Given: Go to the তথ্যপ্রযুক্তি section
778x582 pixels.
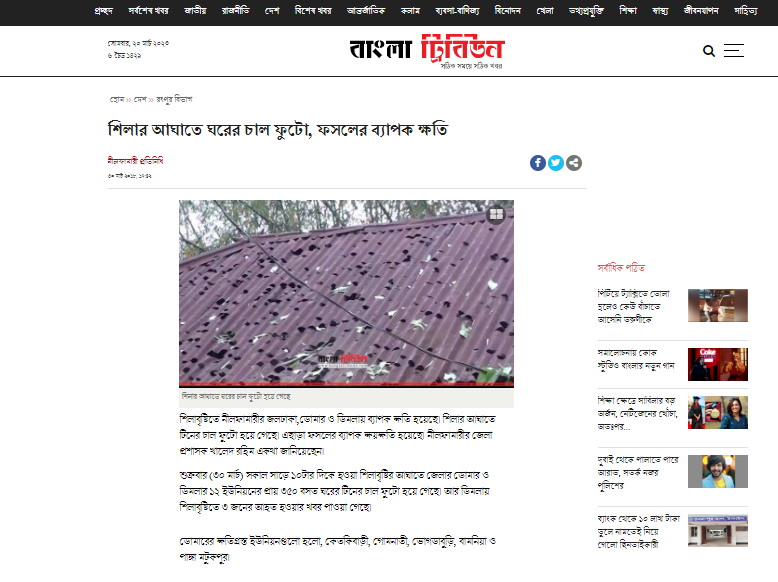Looking at the screenshot, I should (586, 10).
